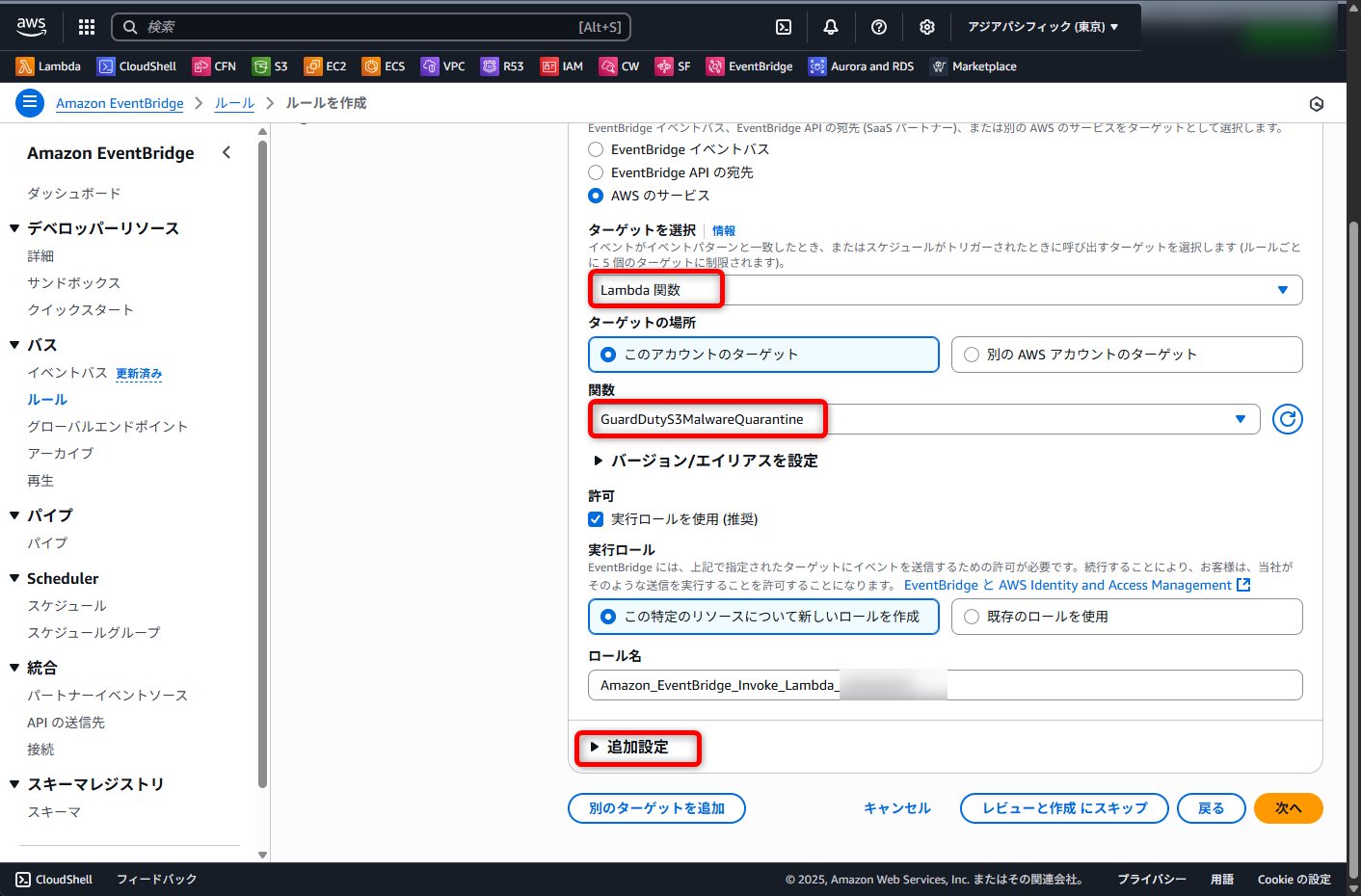Open ECS shortcut in favorites bar

pos(384,66)
